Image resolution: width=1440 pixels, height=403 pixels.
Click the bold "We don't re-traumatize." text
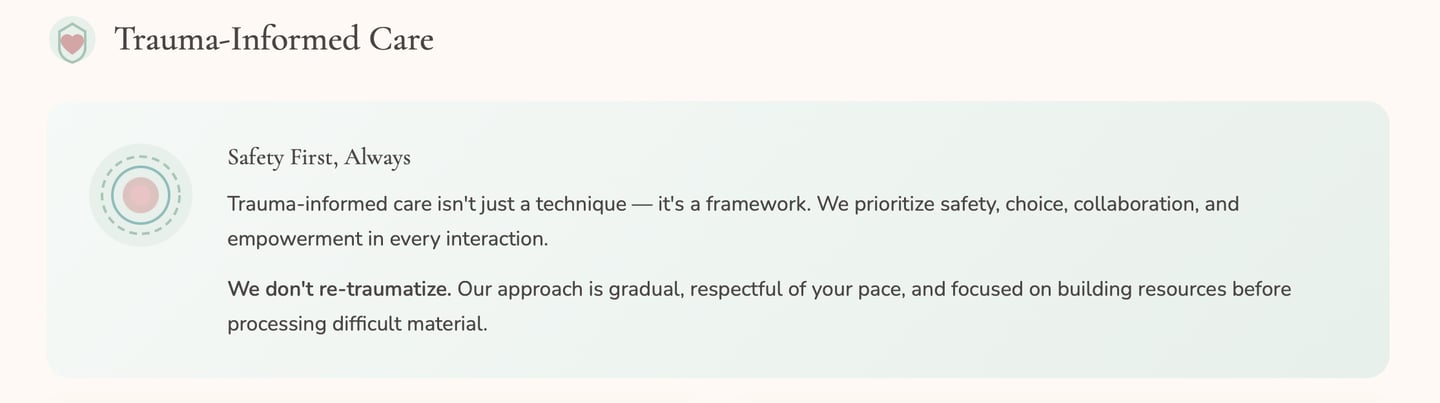pyautogui.click(x=339, y=290)
